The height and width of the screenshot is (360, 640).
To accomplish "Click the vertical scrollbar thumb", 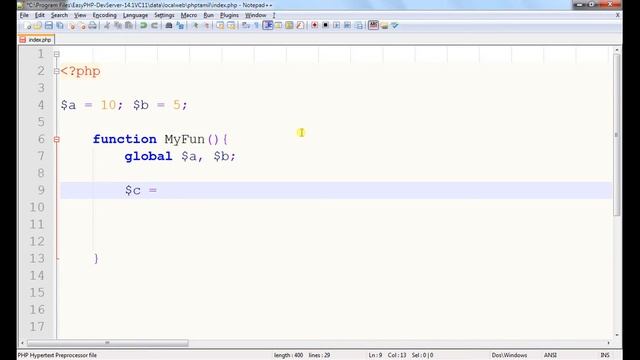I will 616,135.
